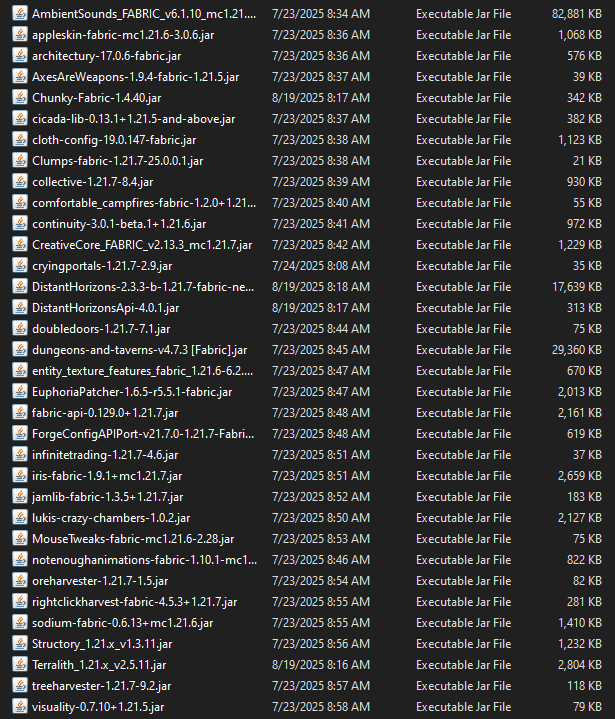Select the comfortable_campfires-fabric-1.2.0 file name
Viewport: 615px width, 719px height.
pyautogui.click(x=144, y=203)
